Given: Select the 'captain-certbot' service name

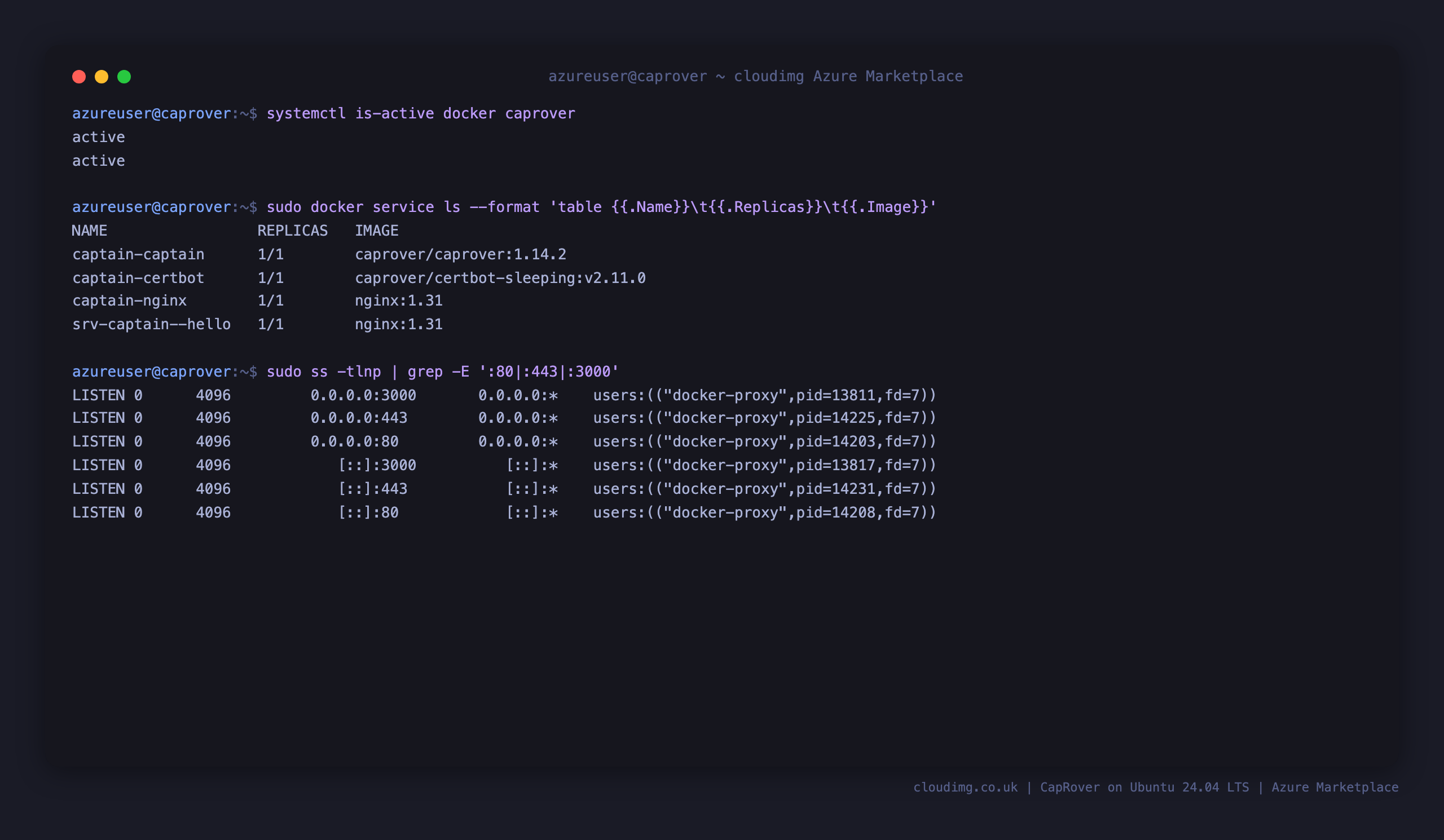Looking at the screenshot, I should pyautogui.click(x=138, y=278).
